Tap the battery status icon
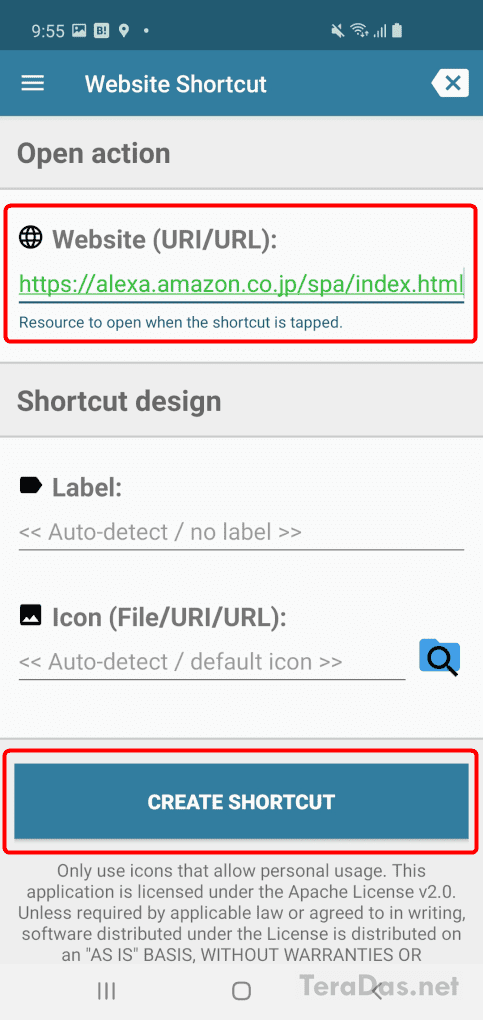 click(398, 30)
